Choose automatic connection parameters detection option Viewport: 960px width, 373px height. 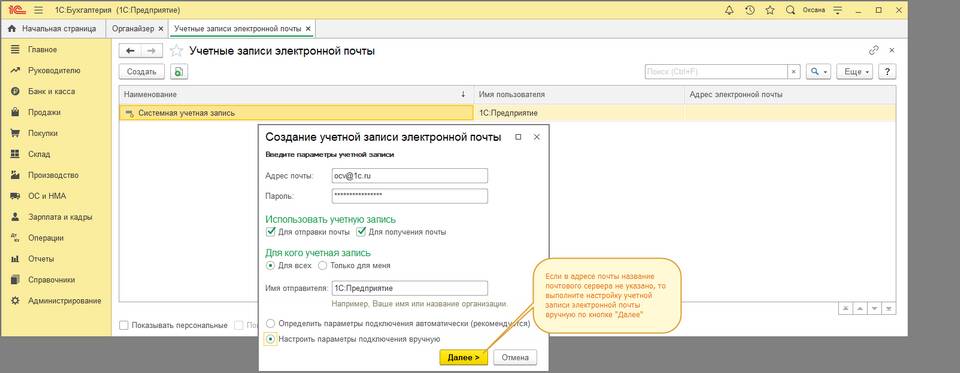(x=270, y=323)
